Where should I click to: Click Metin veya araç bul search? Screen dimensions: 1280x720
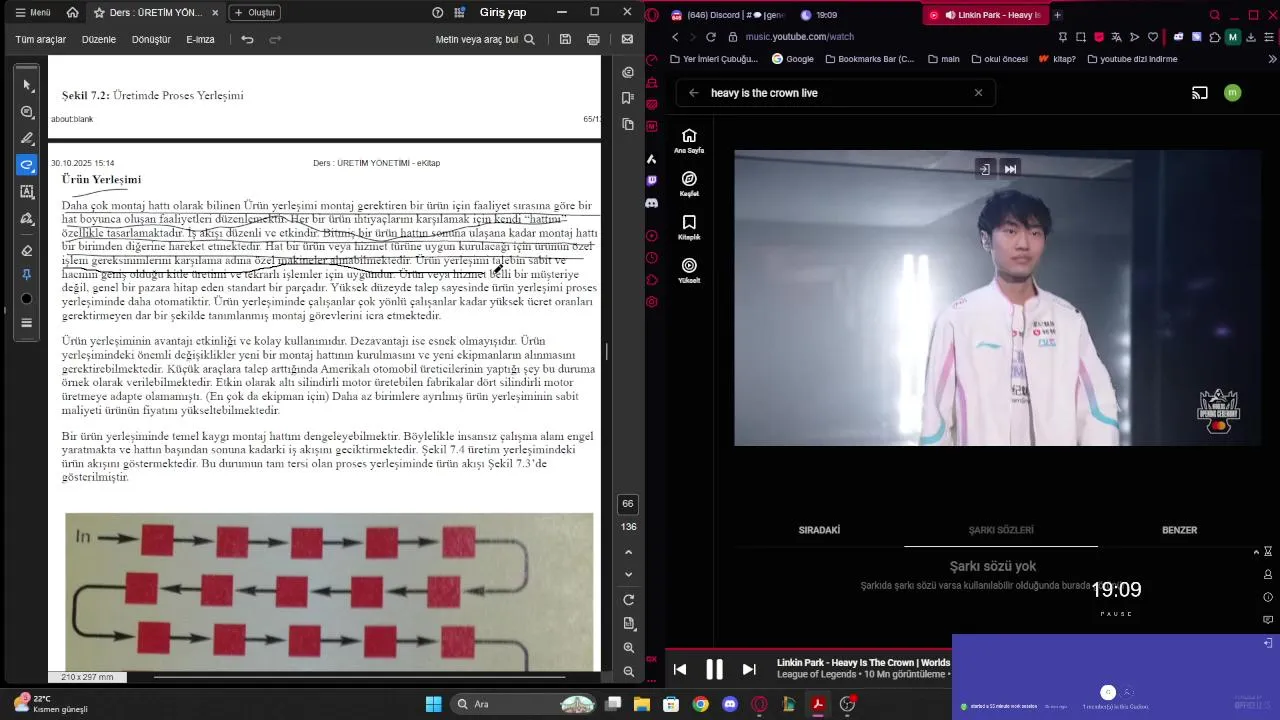[485, 39]
